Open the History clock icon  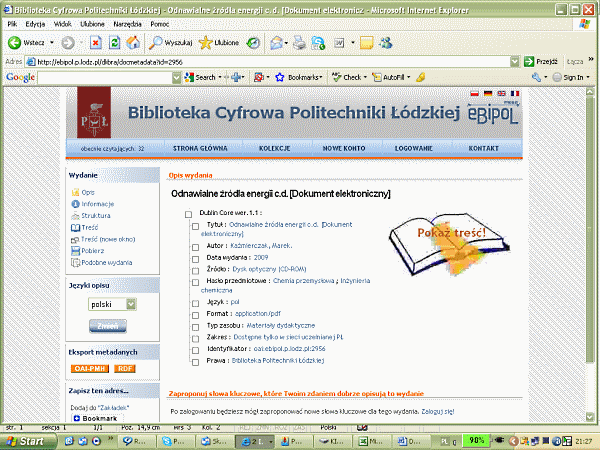(253, 42)
